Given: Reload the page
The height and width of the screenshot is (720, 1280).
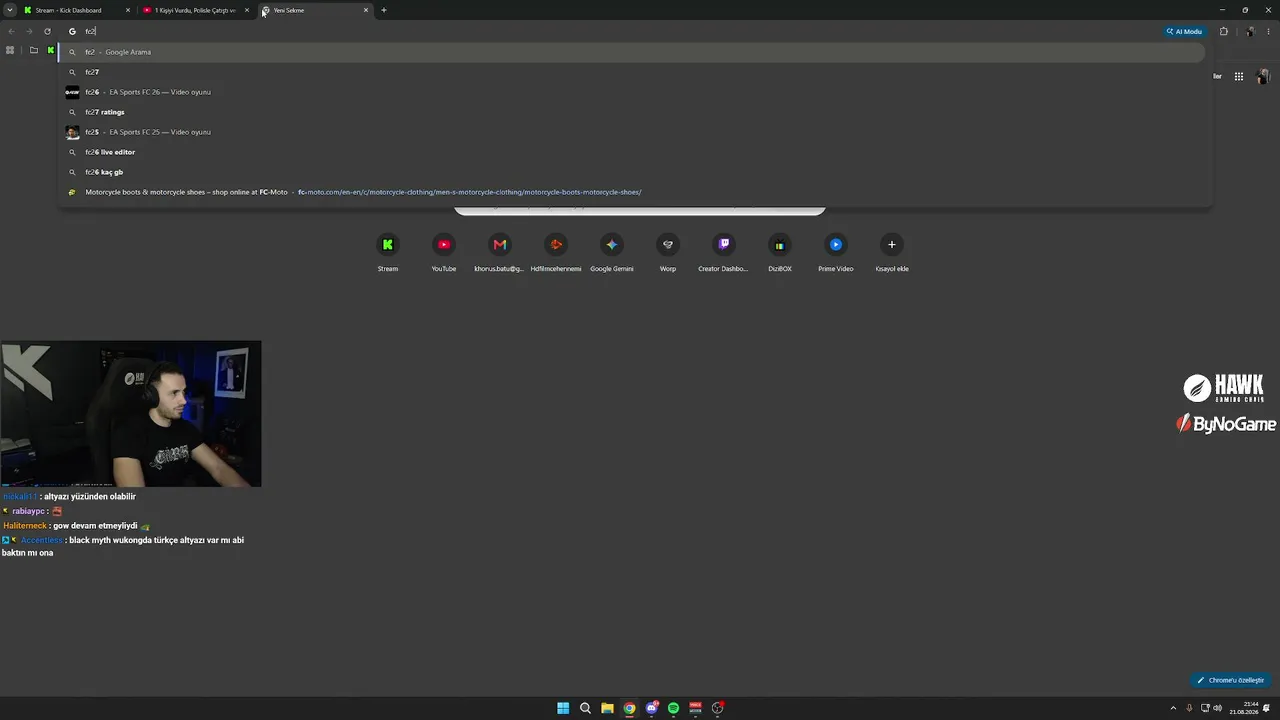Looking at the screenshot, I should tap(47, 31).
